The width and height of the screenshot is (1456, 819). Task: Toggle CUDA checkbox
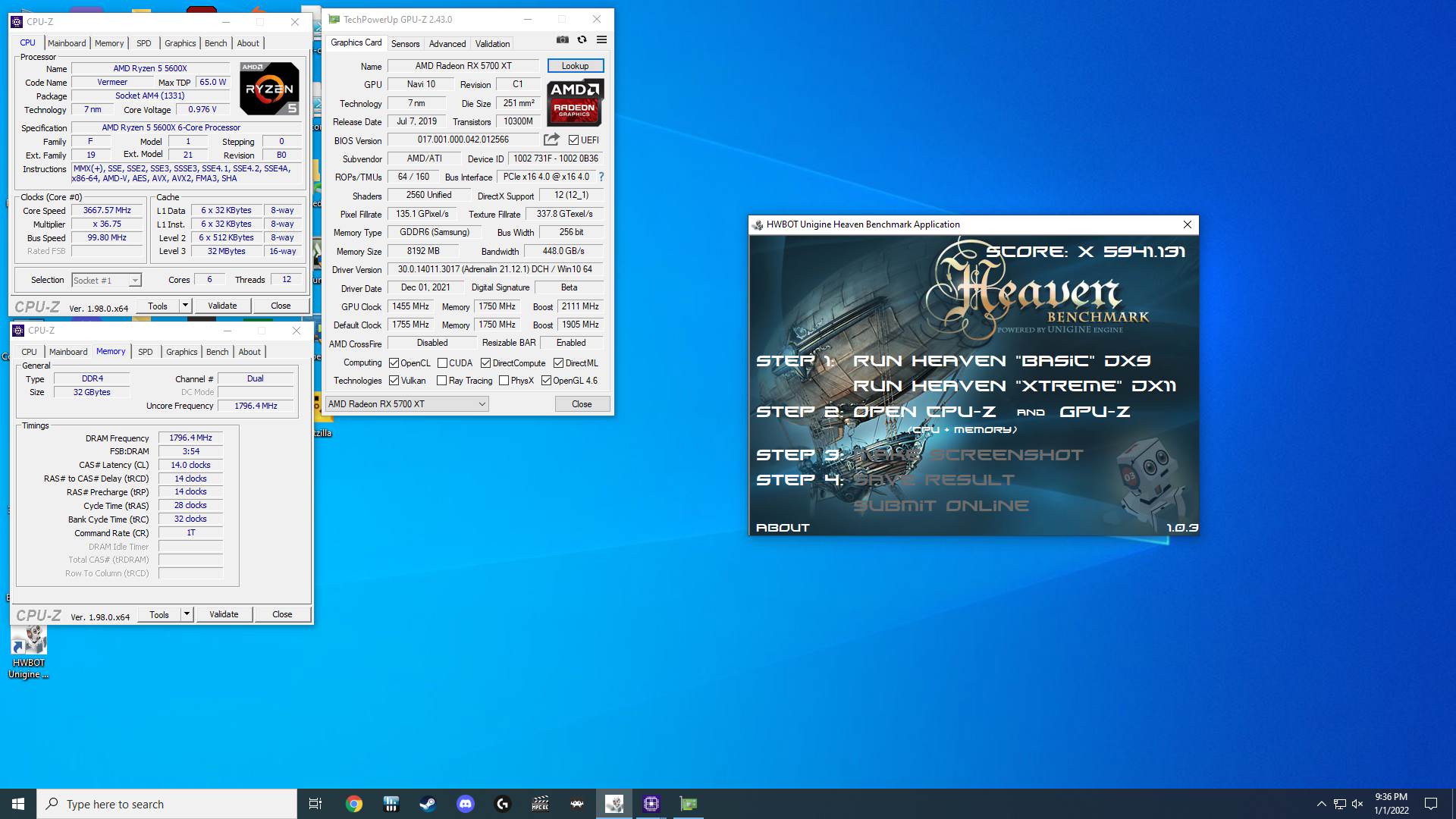click(442, 363)
